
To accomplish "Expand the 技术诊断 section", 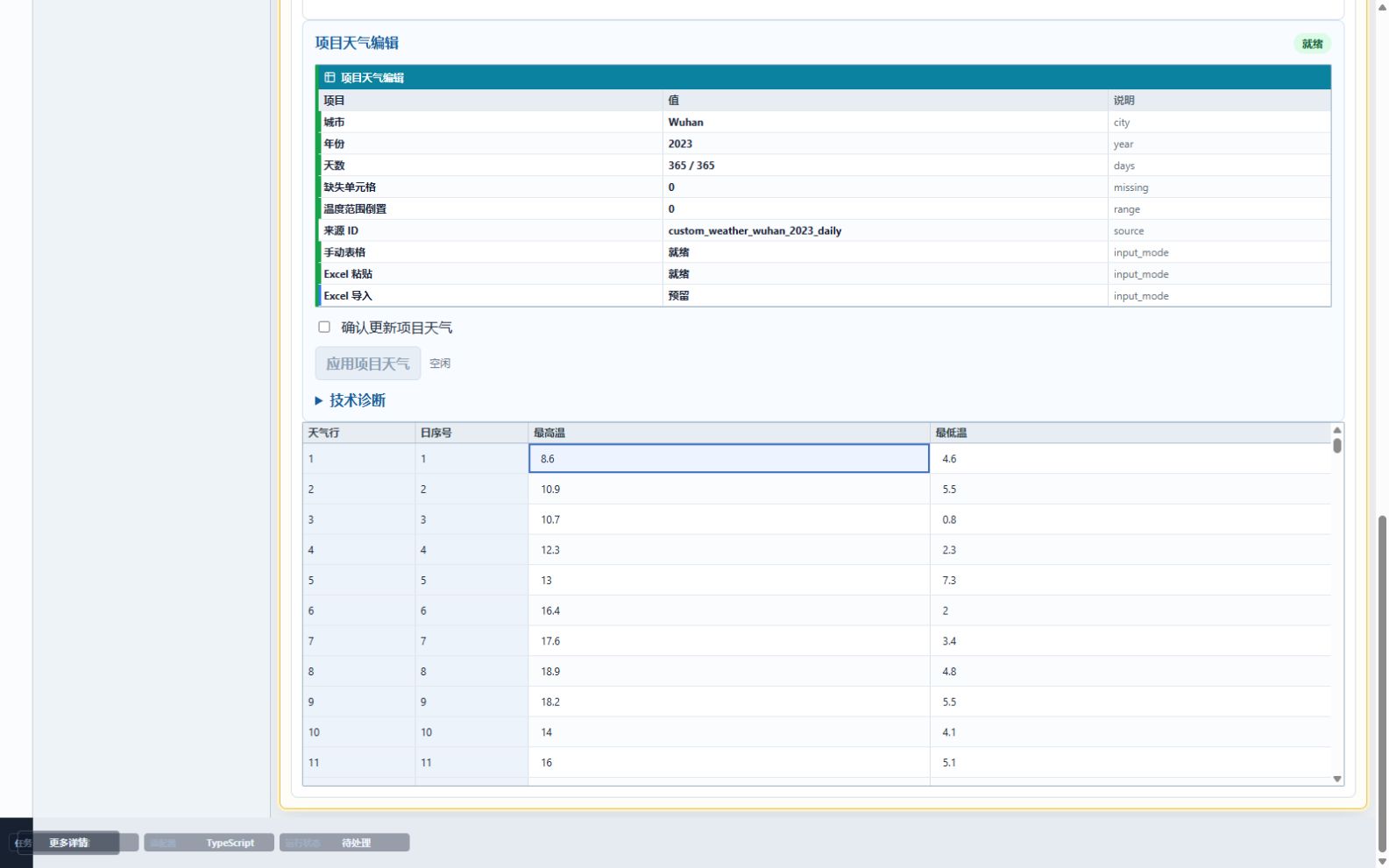I will click(350, 400).
